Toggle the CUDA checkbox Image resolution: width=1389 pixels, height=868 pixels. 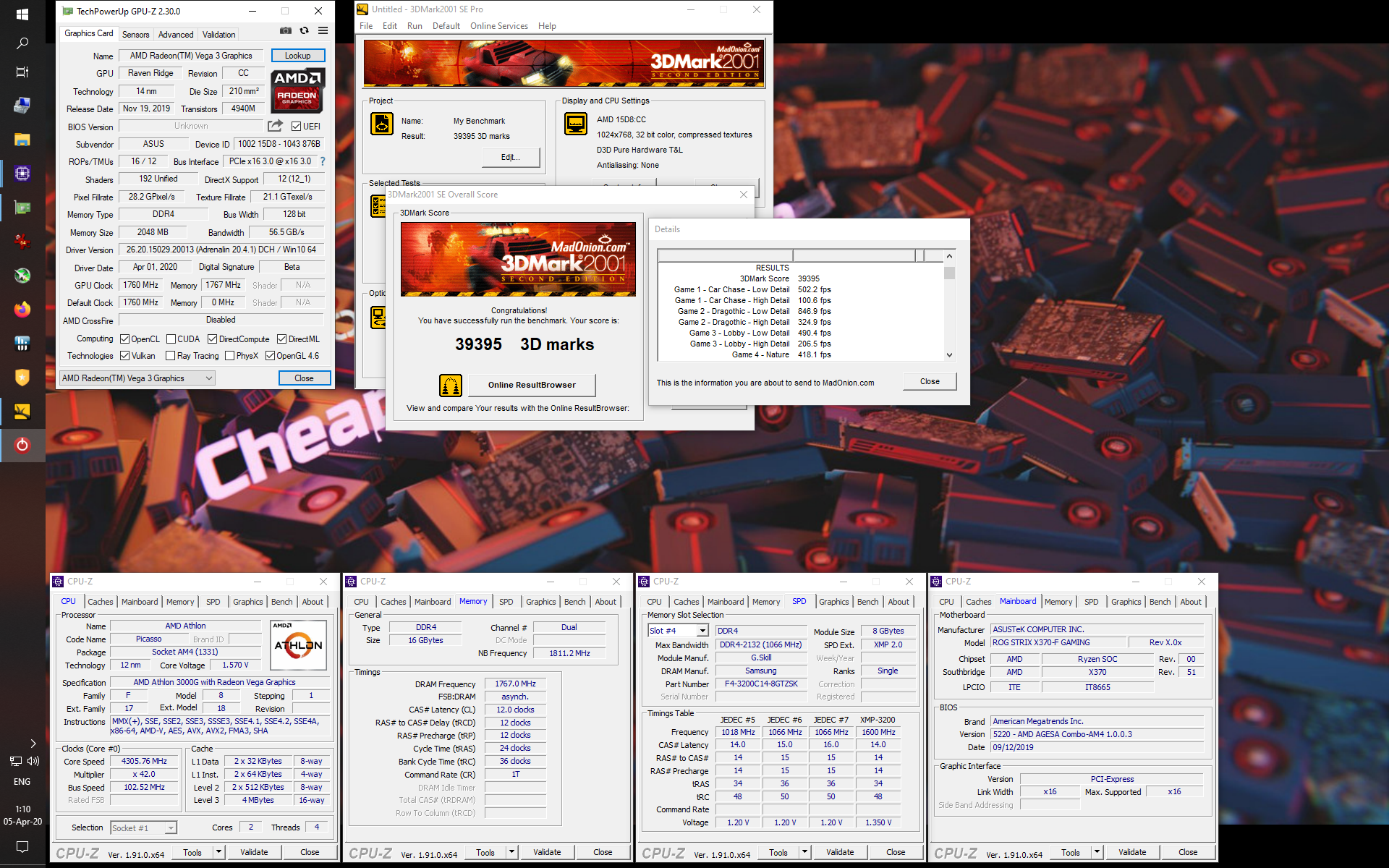pos(171,339)
